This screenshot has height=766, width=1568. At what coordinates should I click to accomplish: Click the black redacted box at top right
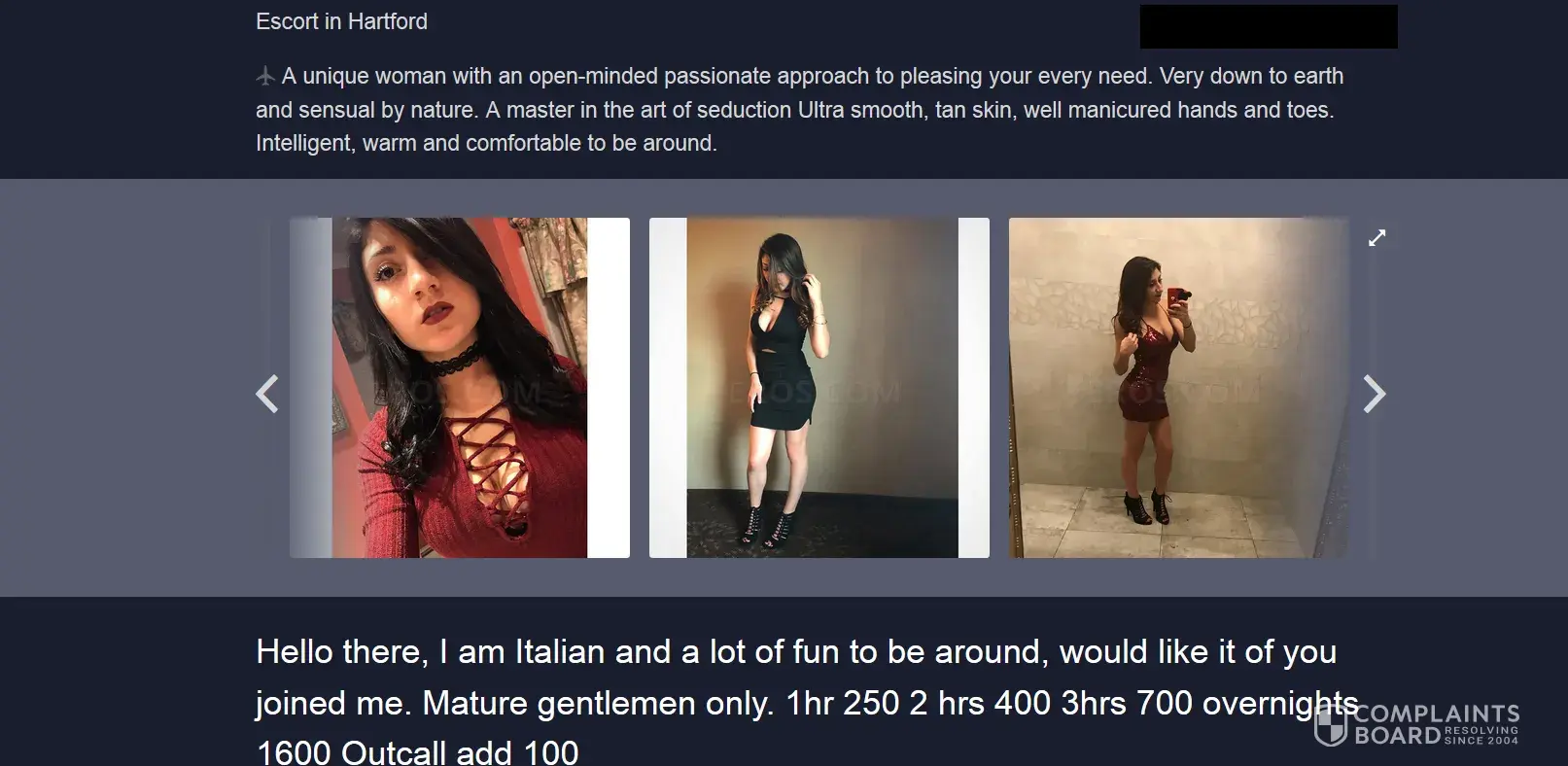pos(1269,26)
